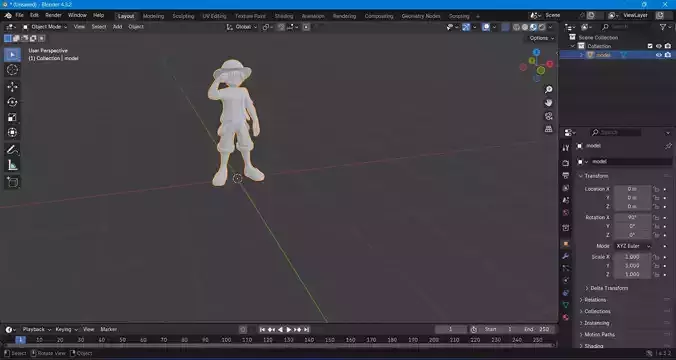
Task: Open the Edit menu
Action: point(34,16)
